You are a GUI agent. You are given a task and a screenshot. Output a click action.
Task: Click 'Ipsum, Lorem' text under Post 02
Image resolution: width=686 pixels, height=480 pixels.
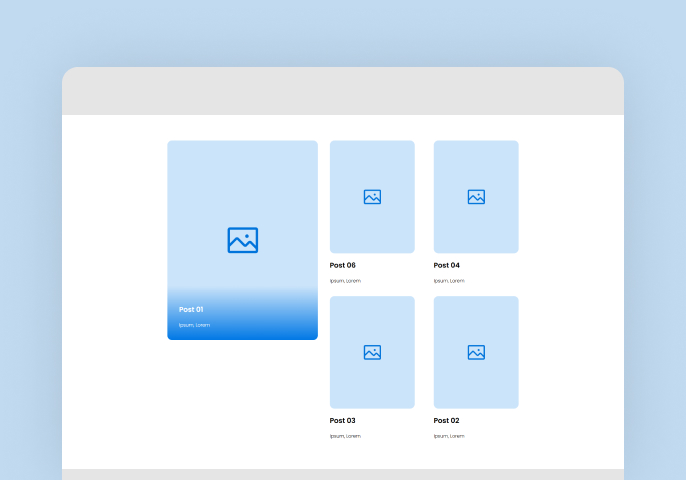click(x=449, y=436)
